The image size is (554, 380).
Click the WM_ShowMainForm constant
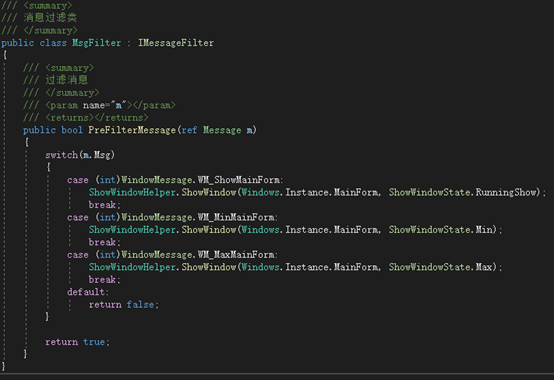pyautogui.click(x=238, y=180)
